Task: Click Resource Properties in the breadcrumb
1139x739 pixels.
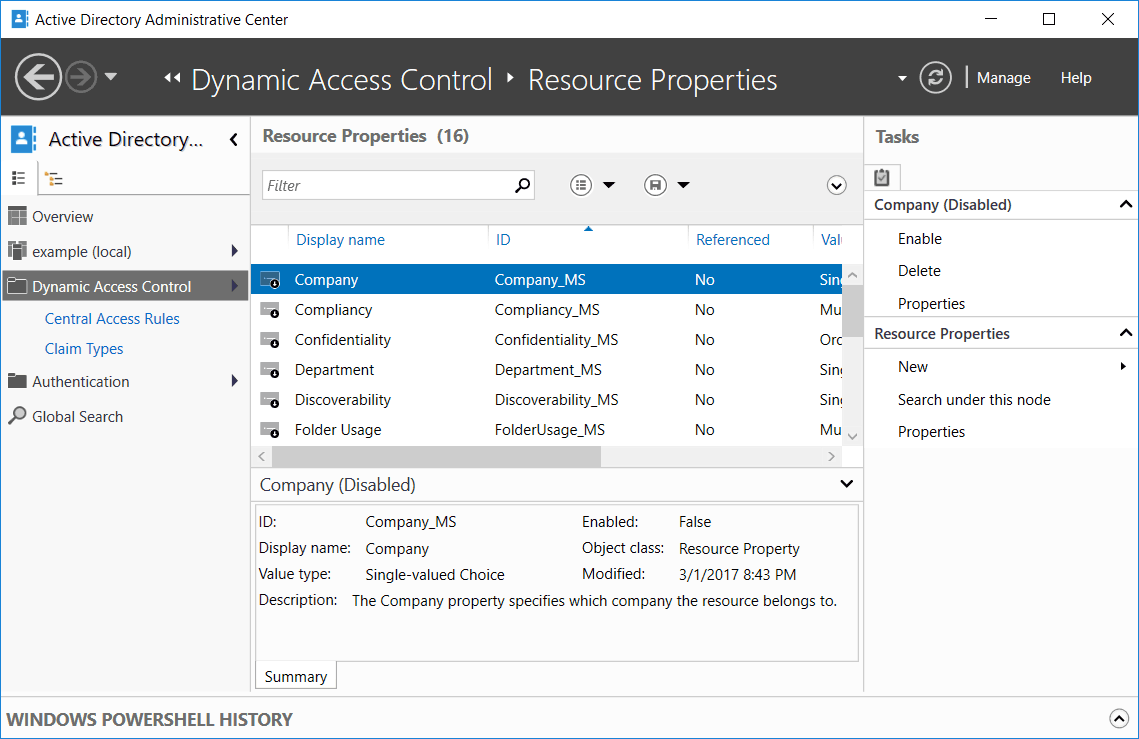Action: 652,79
